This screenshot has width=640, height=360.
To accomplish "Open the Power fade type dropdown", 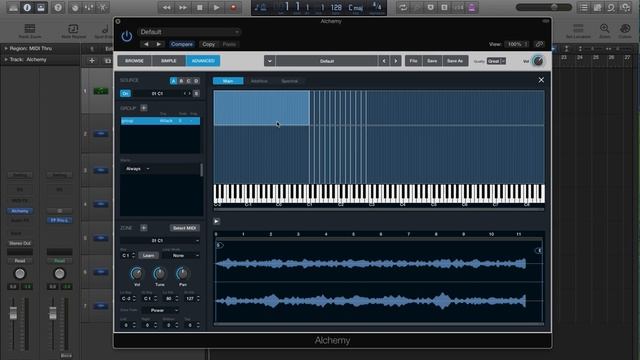I will (160, 310).
